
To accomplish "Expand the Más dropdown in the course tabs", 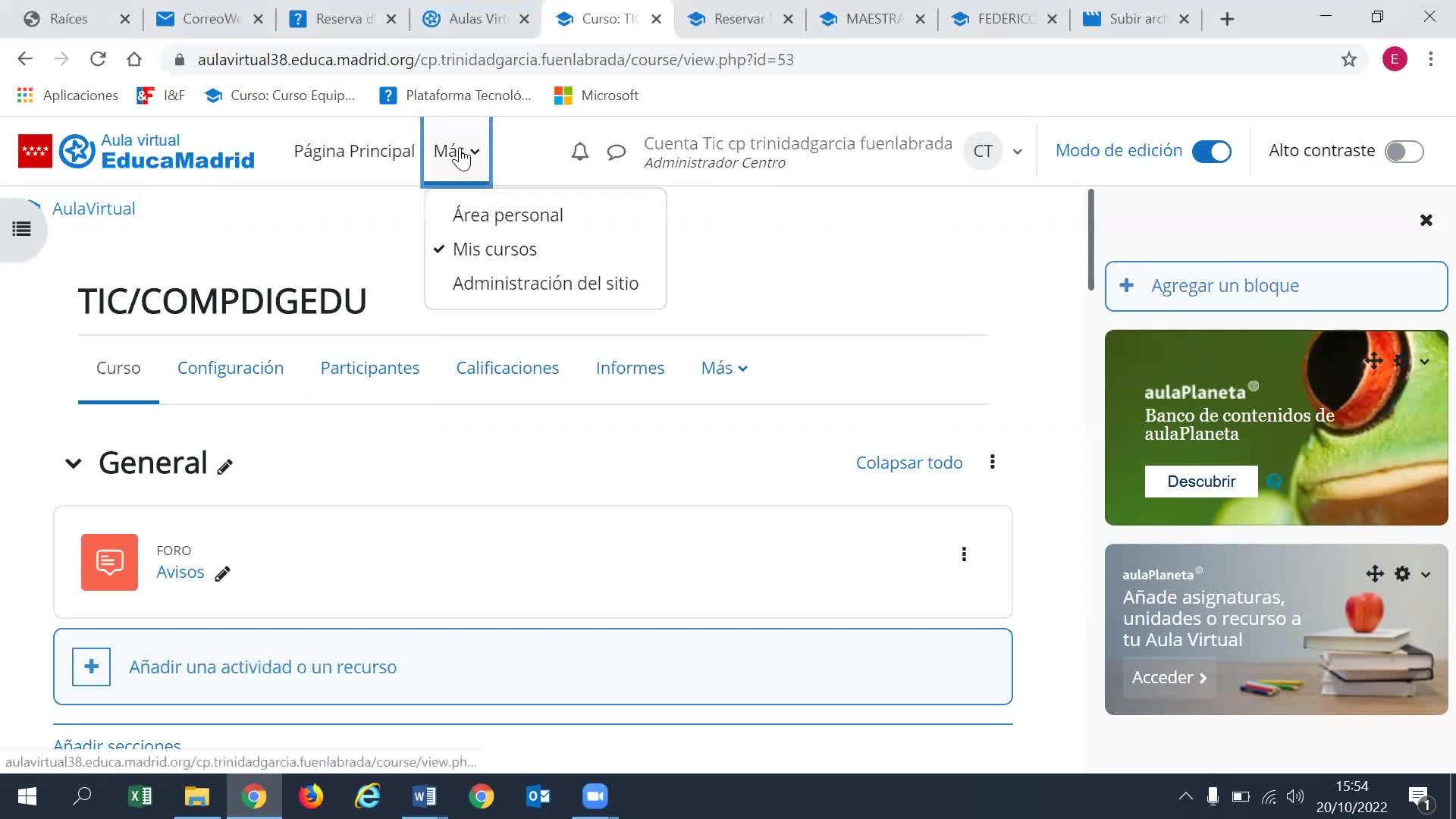I will point(723,368).
